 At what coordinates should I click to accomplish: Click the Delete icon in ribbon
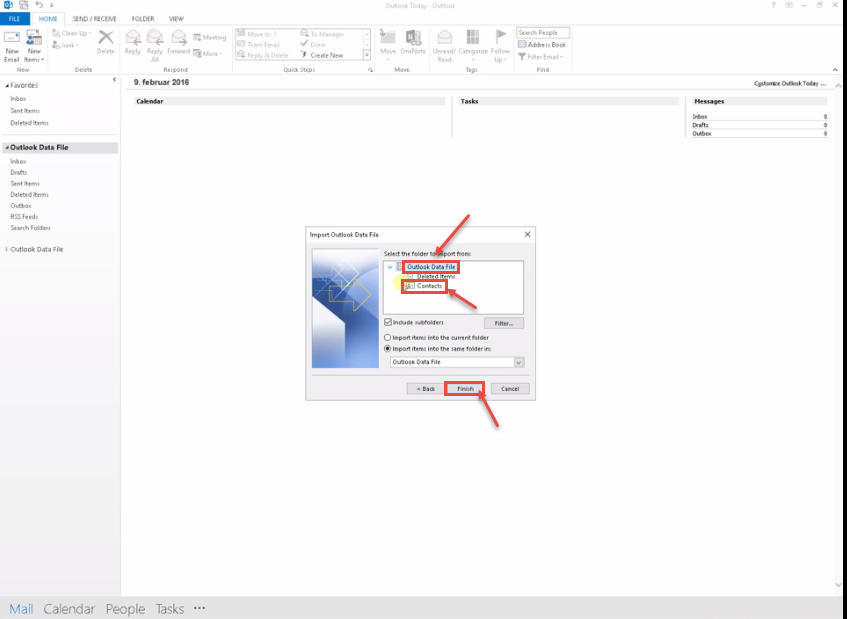tap(105, 40)
